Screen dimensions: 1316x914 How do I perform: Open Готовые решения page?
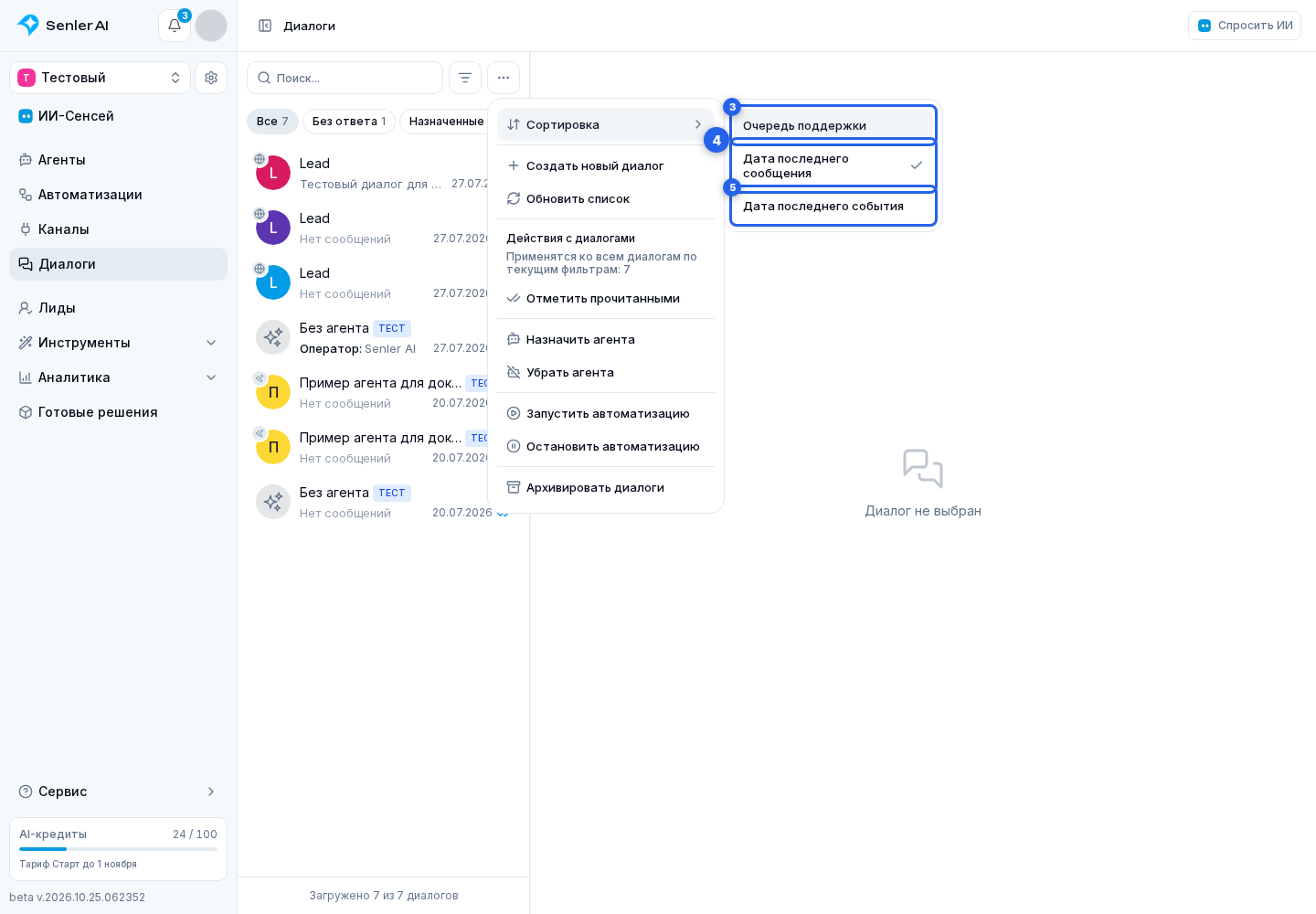coord(118,412)
